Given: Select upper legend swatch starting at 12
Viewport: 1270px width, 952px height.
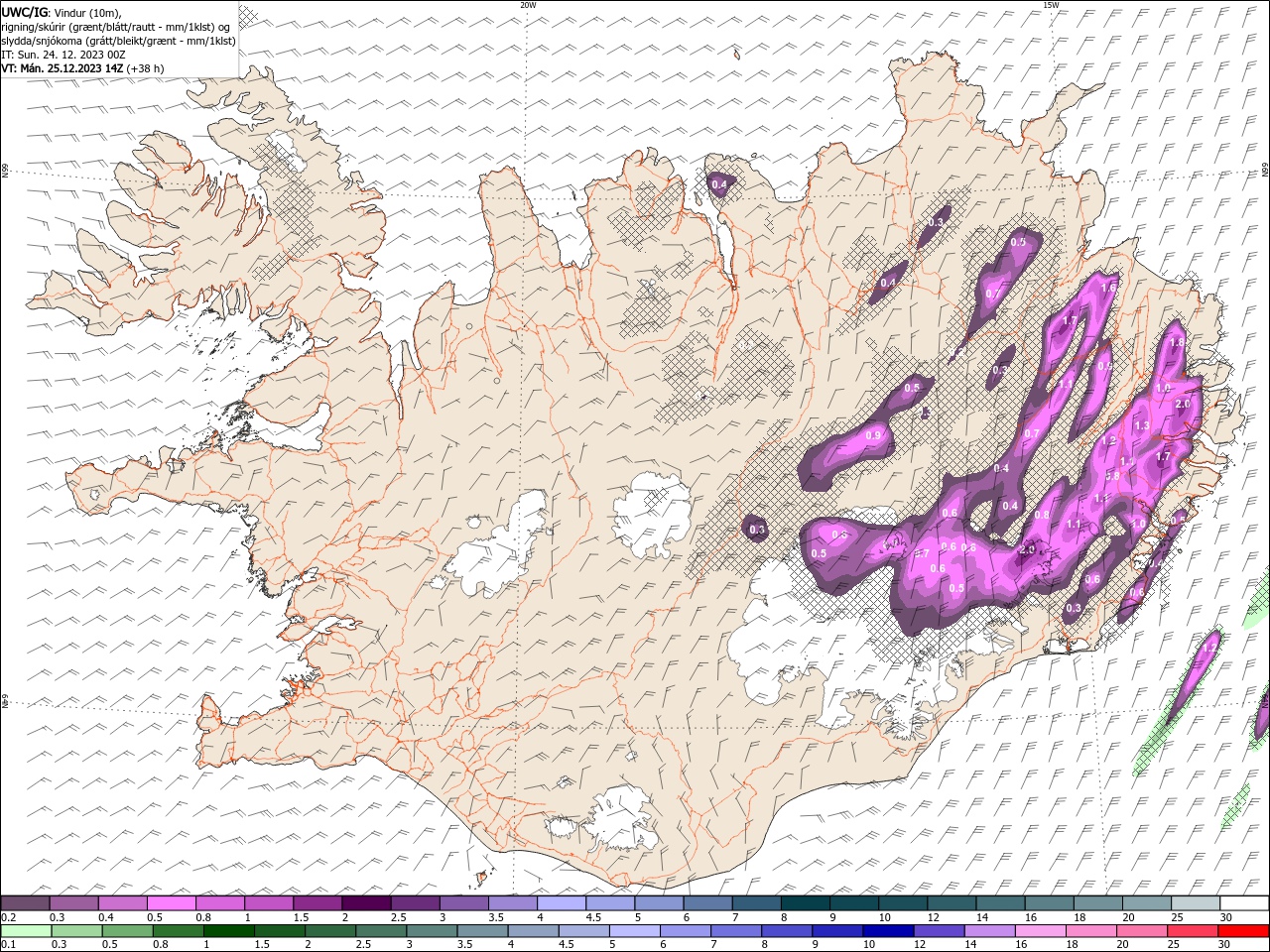Looking at the screenshot, I should (x=952, y=903).
